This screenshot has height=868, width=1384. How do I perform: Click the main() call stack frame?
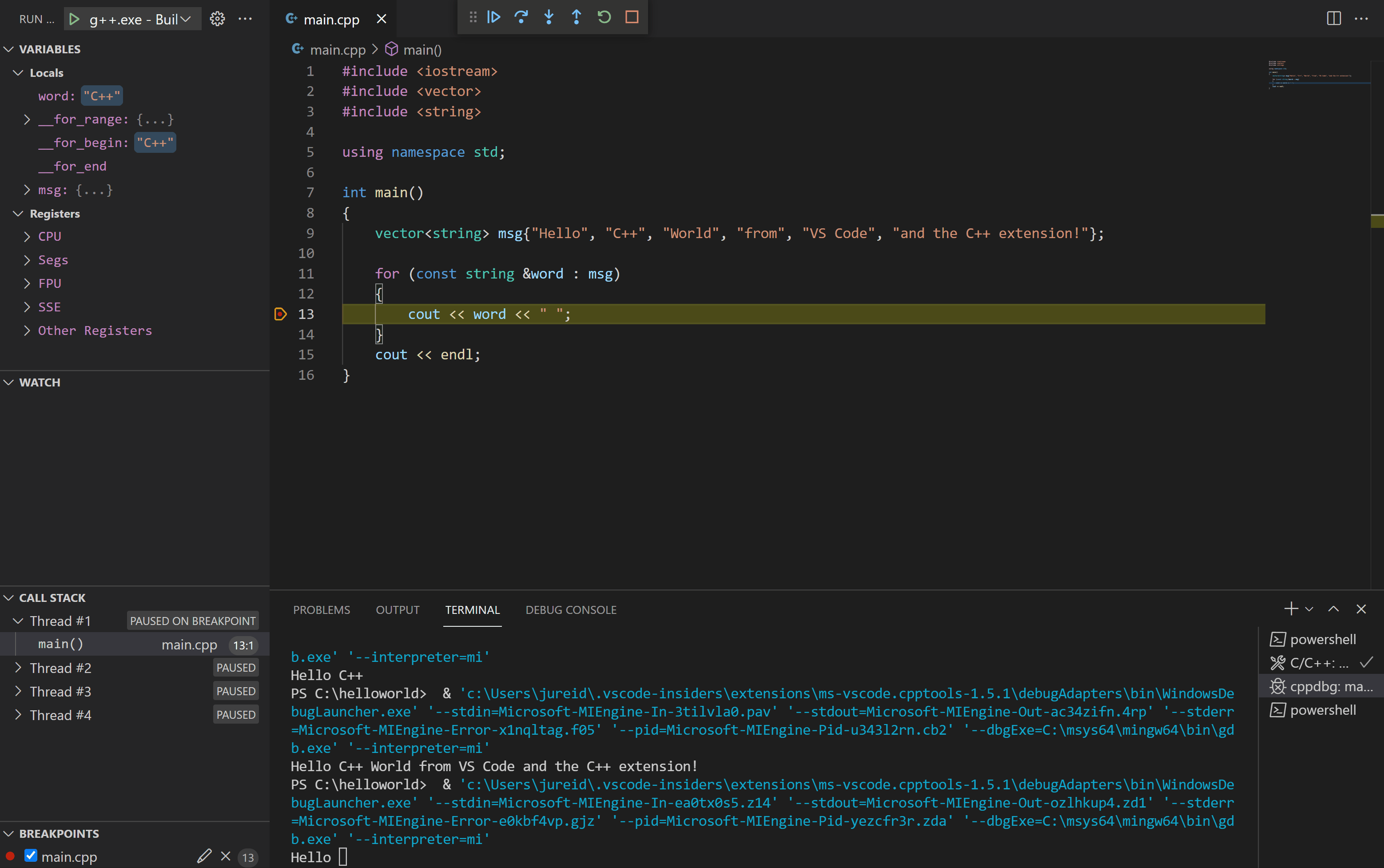coord(61,645)
